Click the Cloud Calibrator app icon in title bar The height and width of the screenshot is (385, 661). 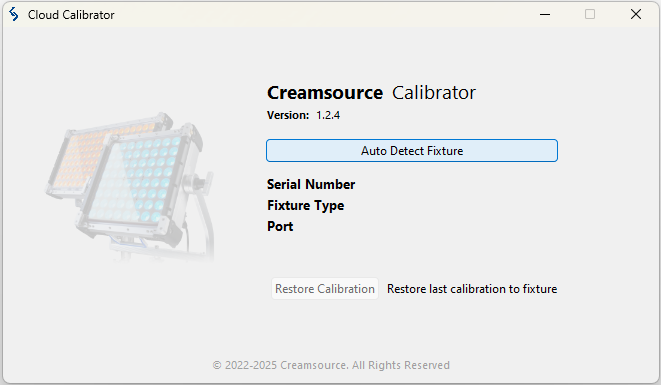tap(13, 14)
